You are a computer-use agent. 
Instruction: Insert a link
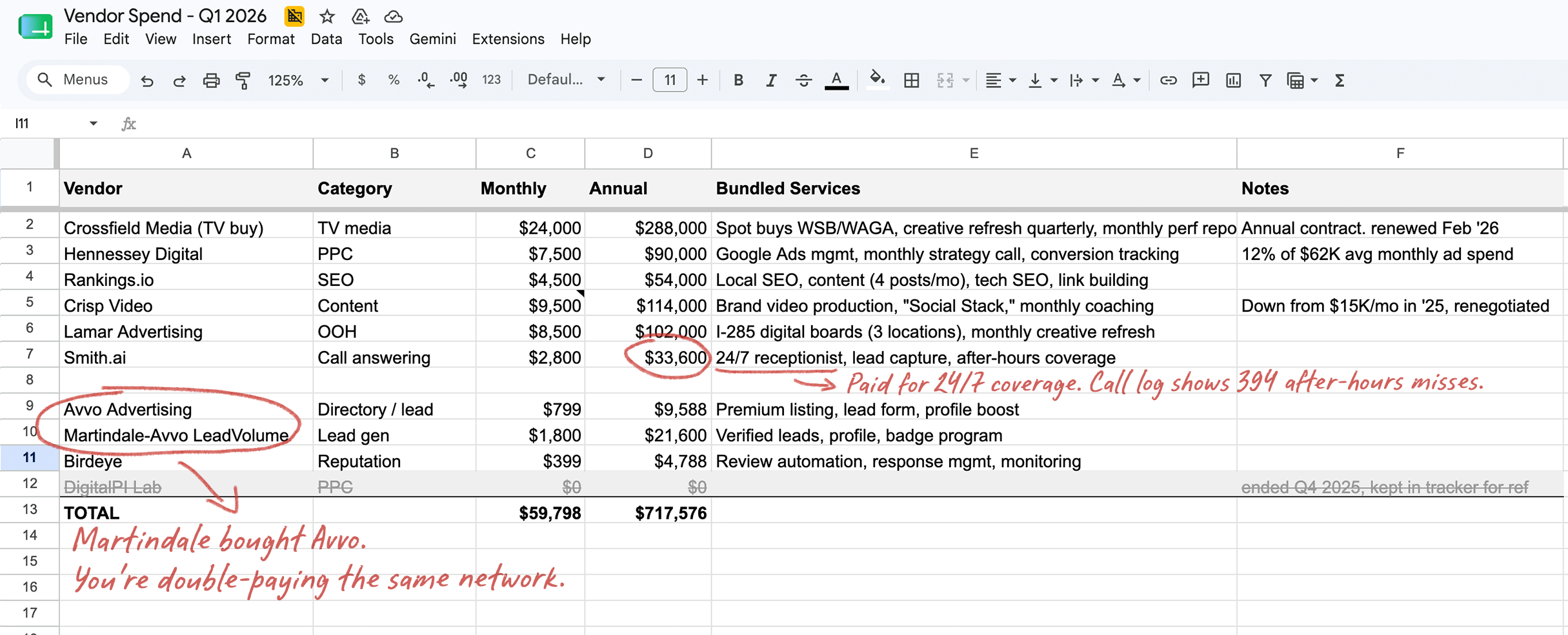1168,80
